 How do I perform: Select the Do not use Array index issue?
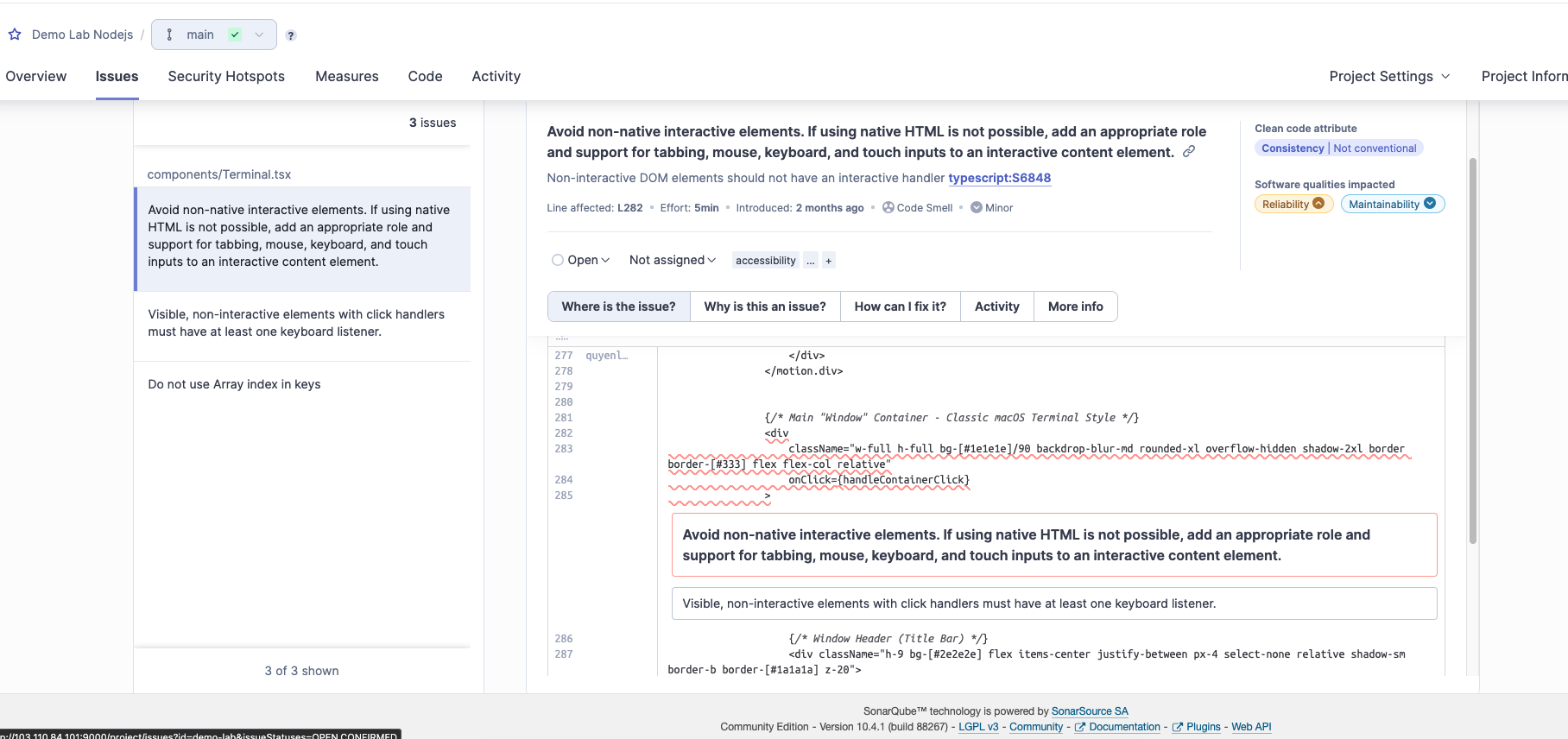coord(234,384)
